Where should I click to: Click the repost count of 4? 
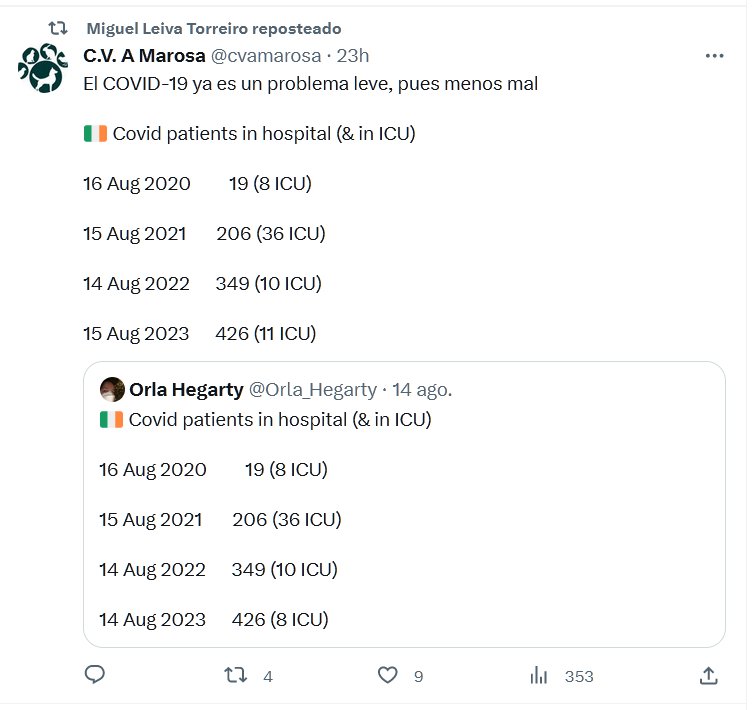268,677
